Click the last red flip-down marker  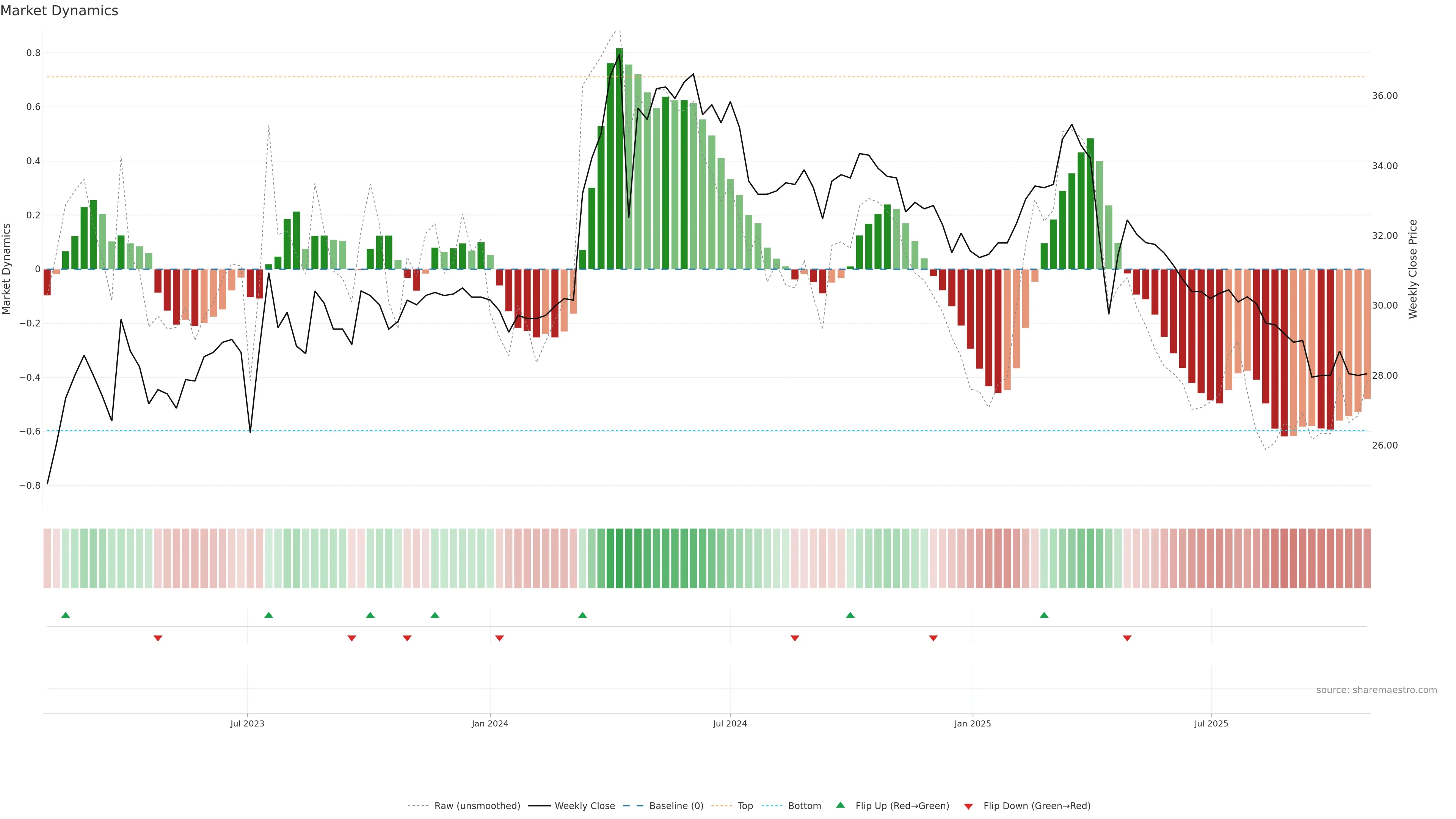(1127, 638)
